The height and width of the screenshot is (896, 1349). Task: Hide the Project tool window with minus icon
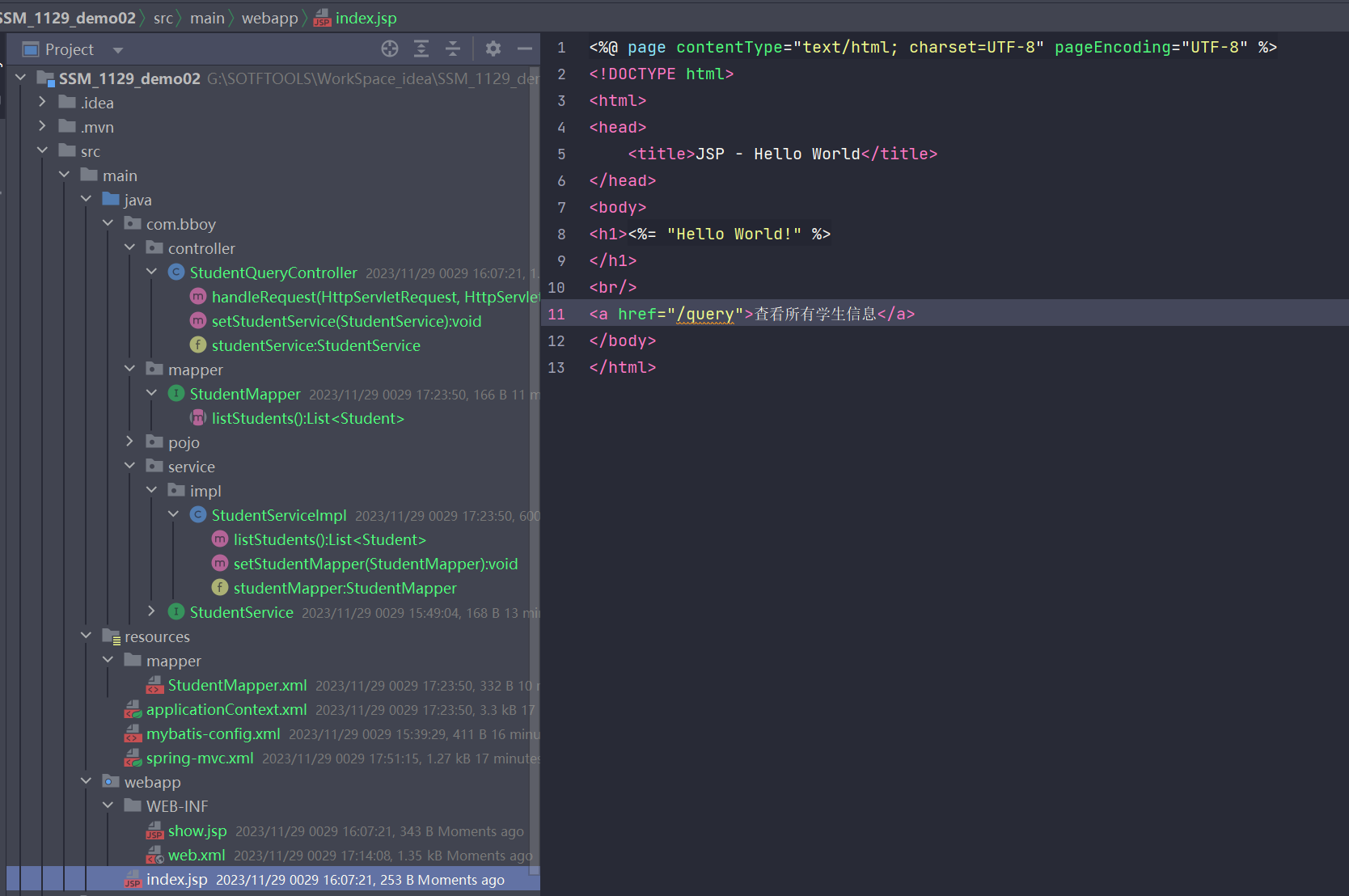point(525,49)
